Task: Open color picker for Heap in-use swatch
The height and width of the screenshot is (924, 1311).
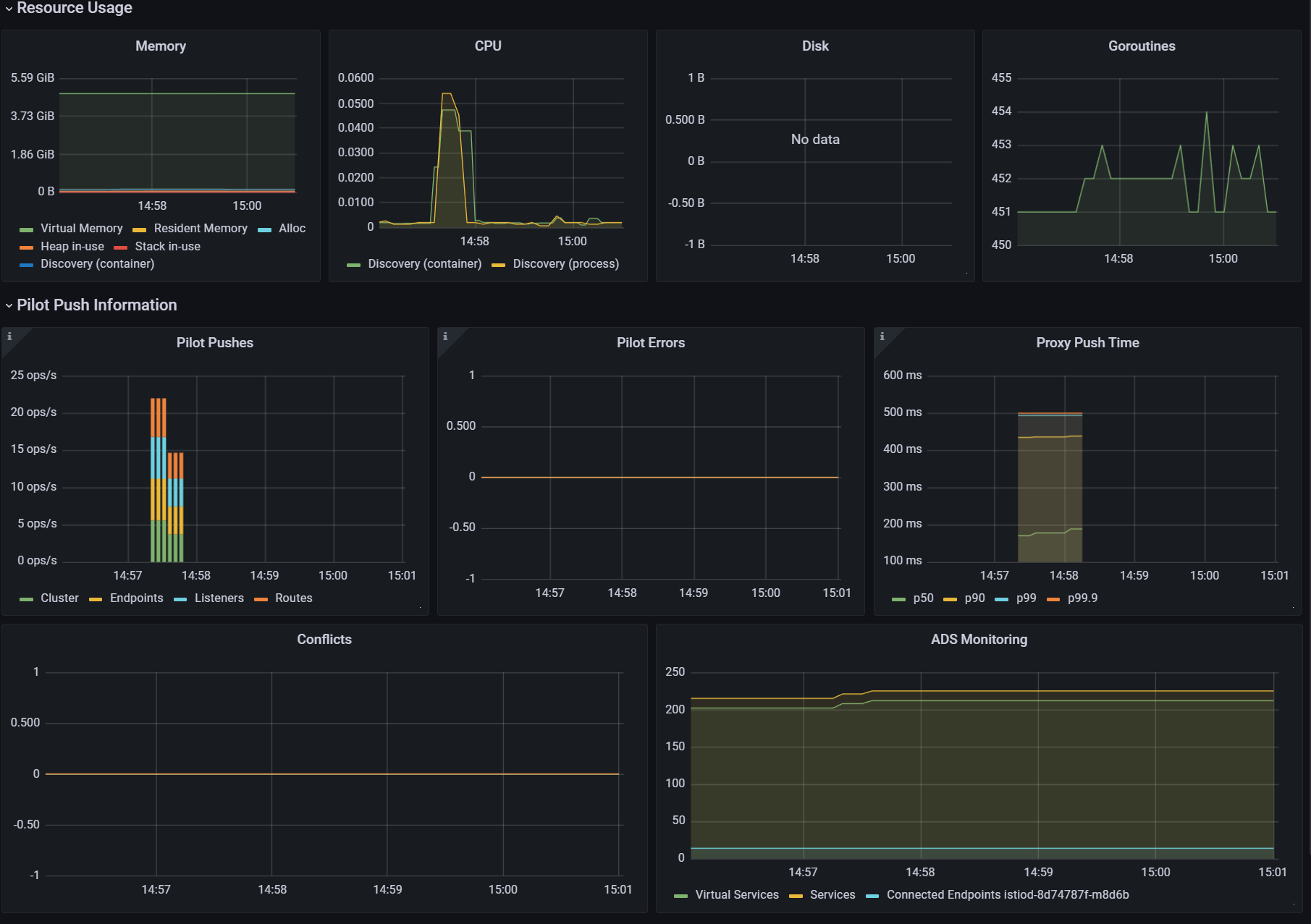Action: tap(27, 247)
